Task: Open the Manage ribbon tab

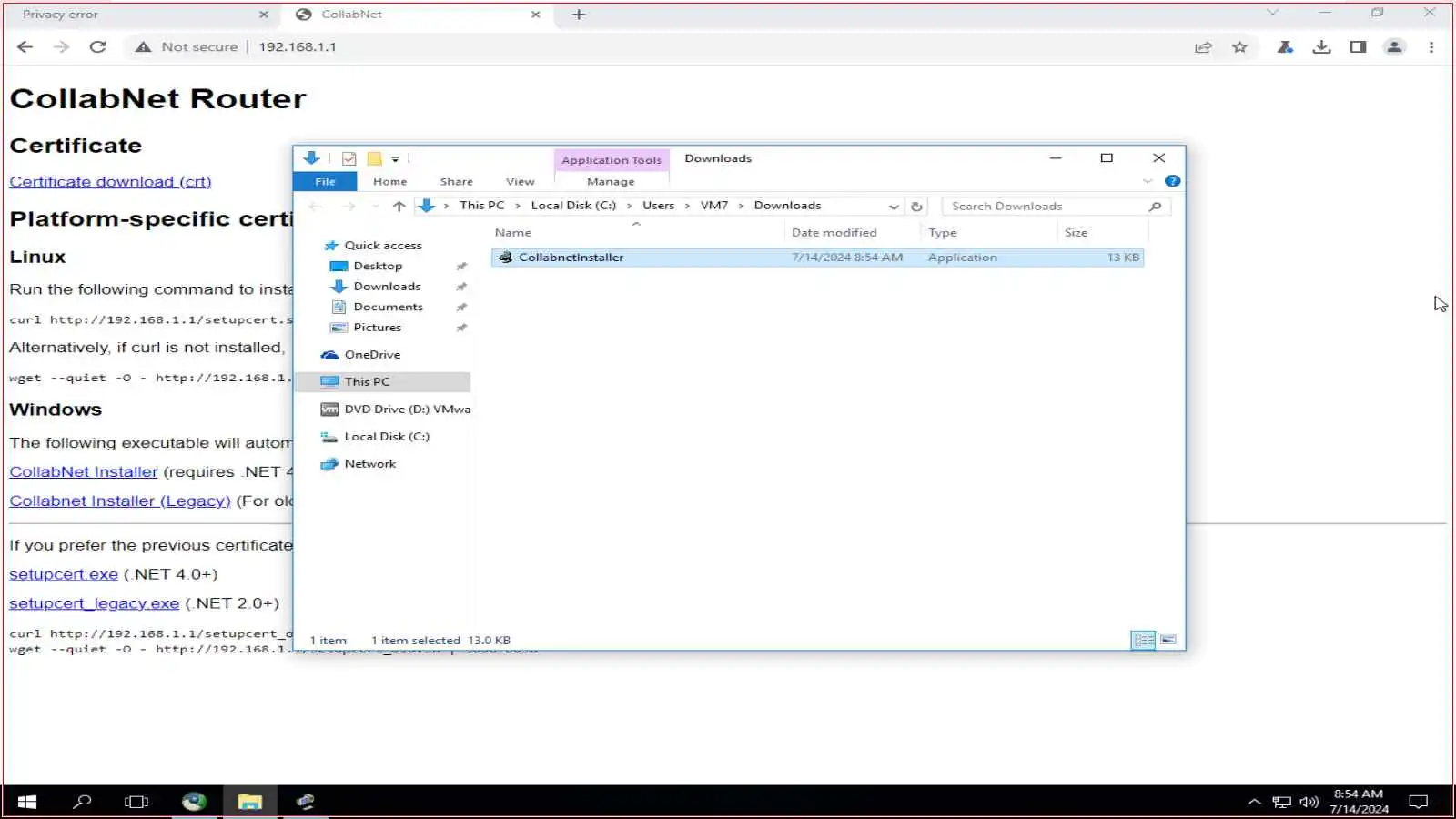Action: [x=611, y=182]
